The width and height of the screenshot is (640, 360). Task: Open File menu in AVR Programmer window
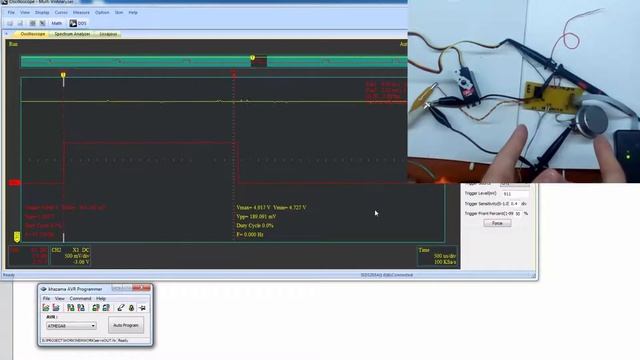click(46, 299)
